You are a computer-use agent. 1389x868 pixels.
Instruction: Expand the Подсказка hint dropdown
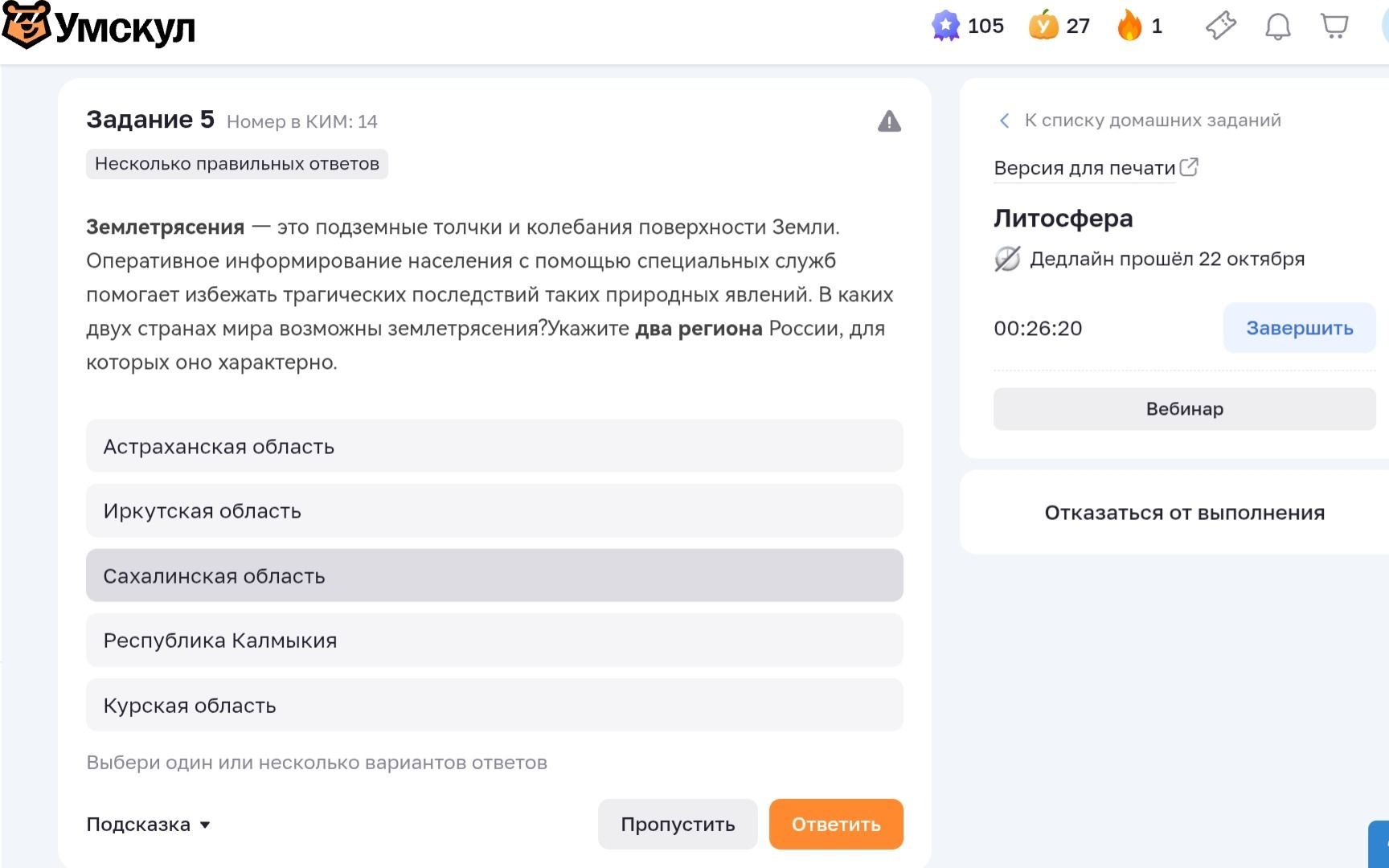click(x=149, y=825)
